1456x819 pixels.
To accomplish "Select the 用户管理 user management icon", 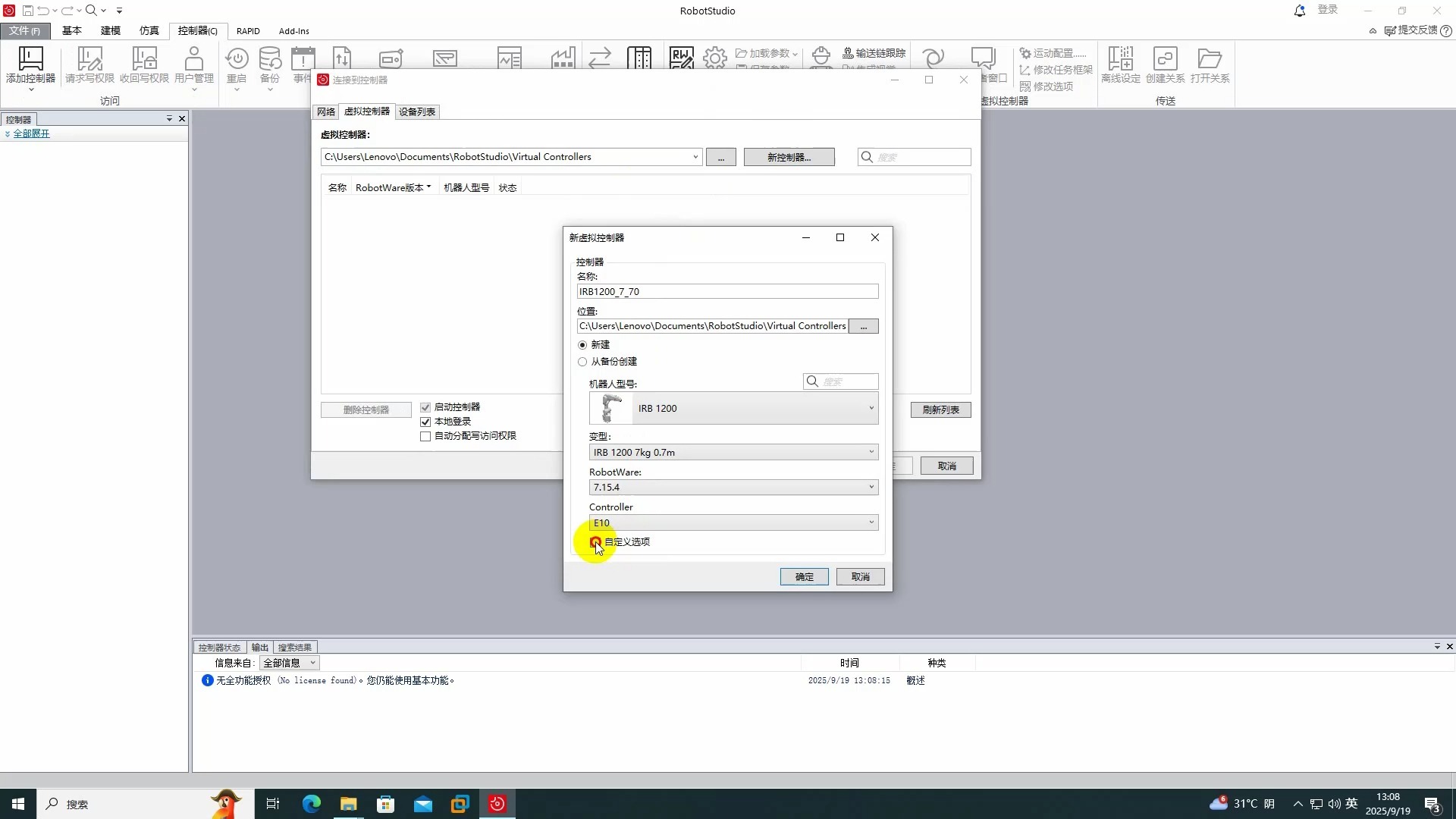I will click(x=193, y=68).
